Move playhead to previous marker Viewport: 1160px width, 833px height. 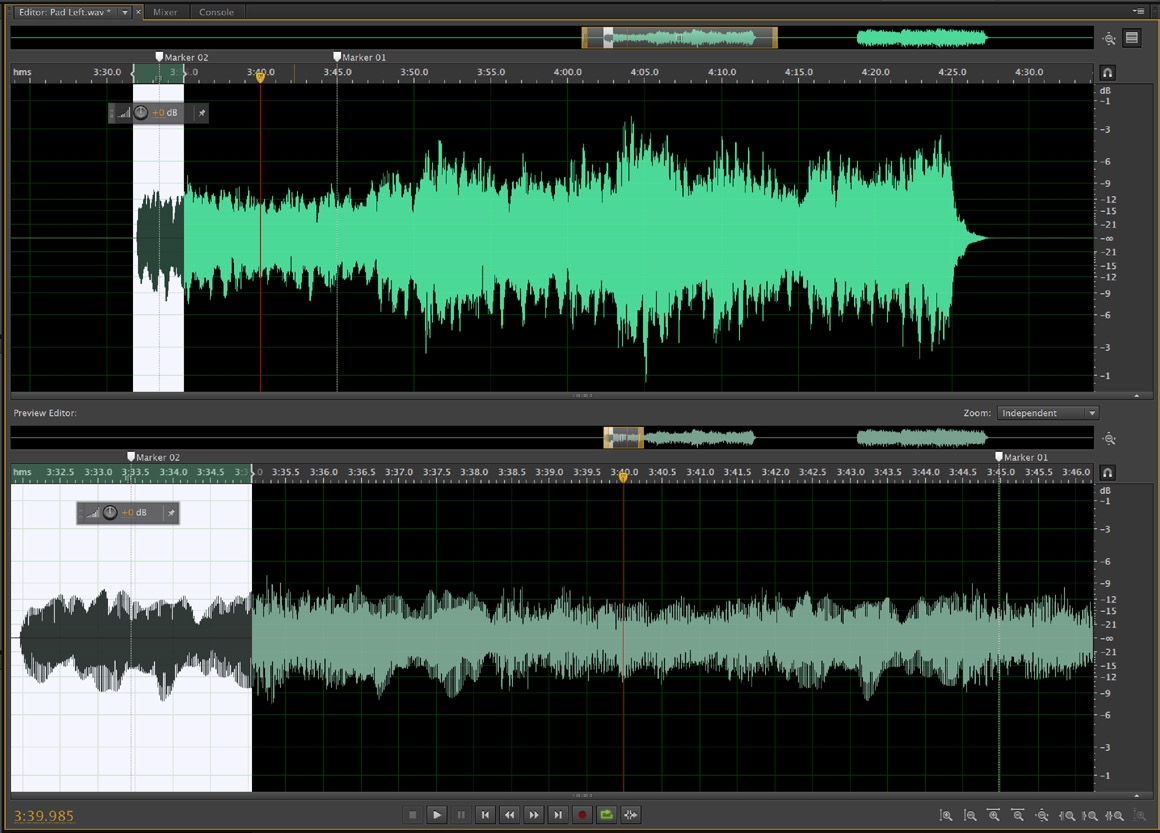click(485, 815)
